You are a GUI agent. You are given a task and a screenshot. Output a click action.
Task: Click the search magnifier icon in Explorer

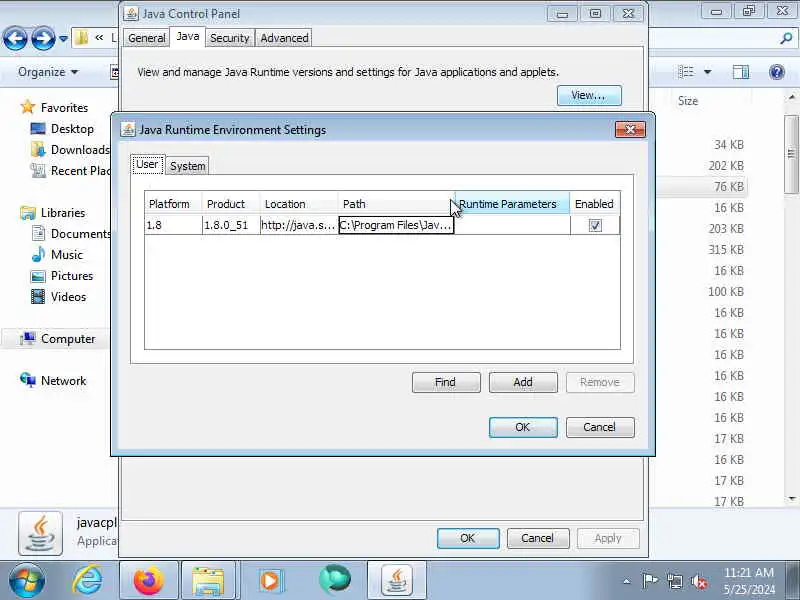(x=786, y=38)
